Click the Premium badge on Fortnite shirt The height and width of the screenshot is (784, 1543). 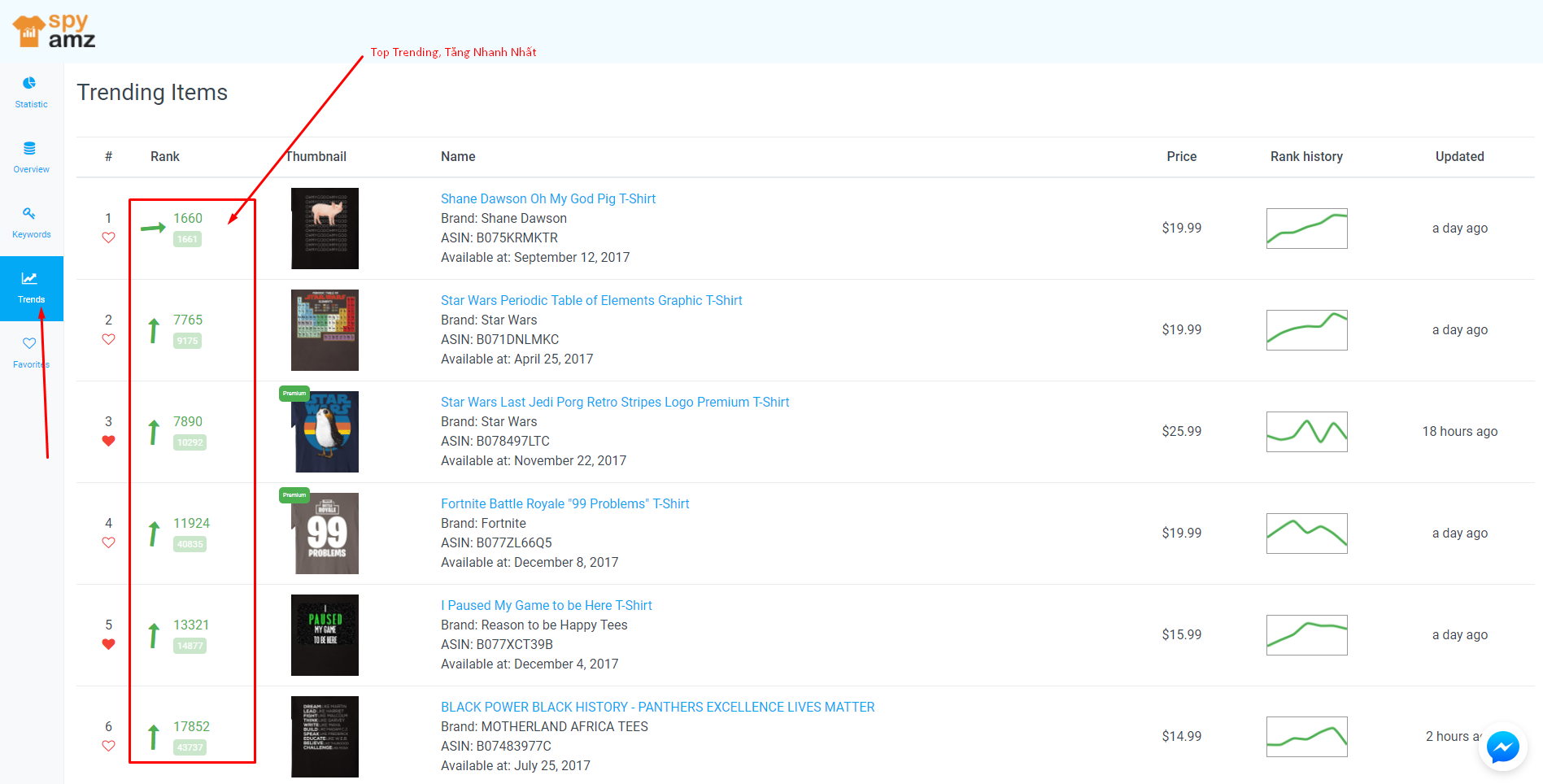coord(294,495)
